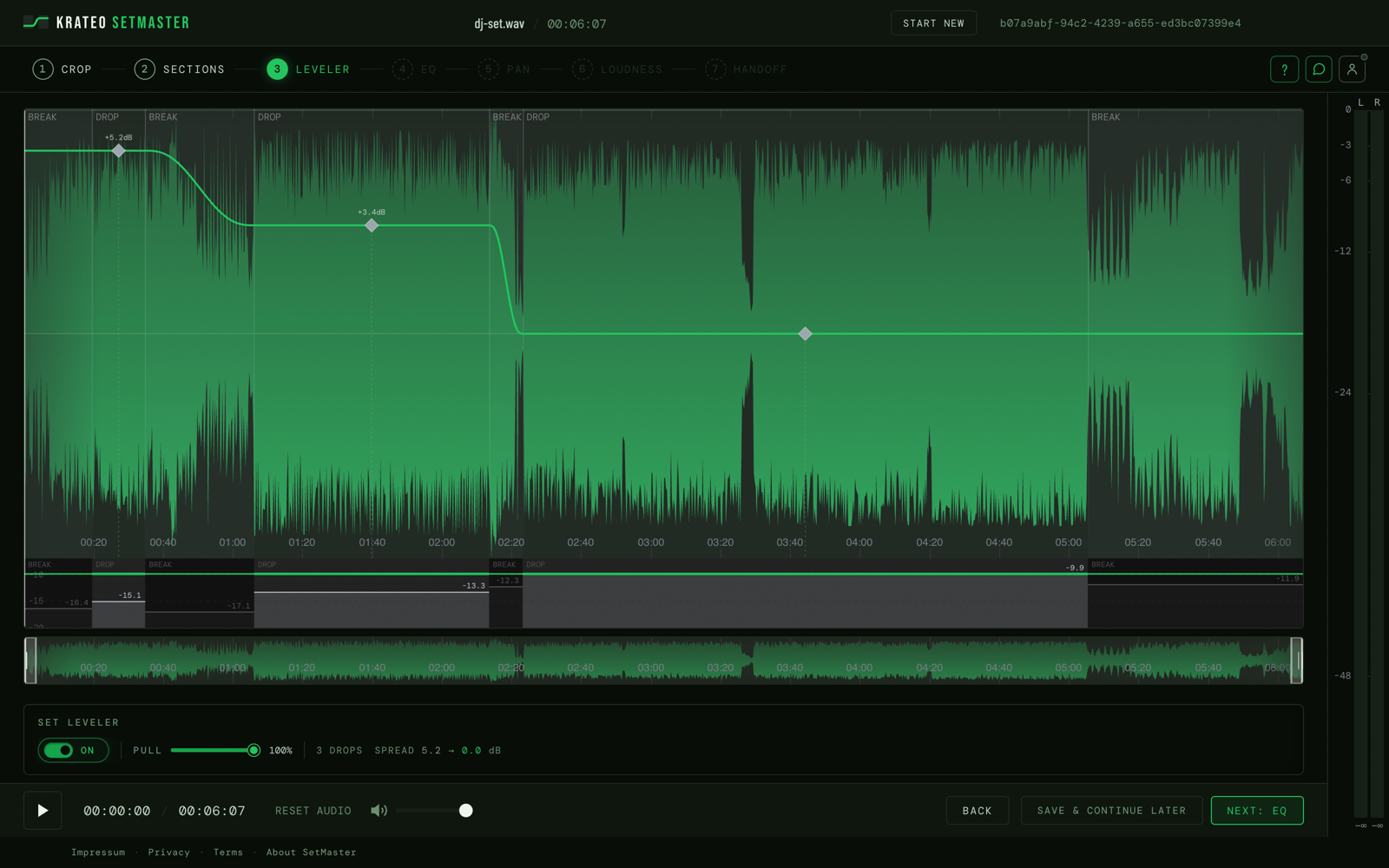Jump to step 4 EQ
This screenshot has height=868, width=1389.
[414, 69]
